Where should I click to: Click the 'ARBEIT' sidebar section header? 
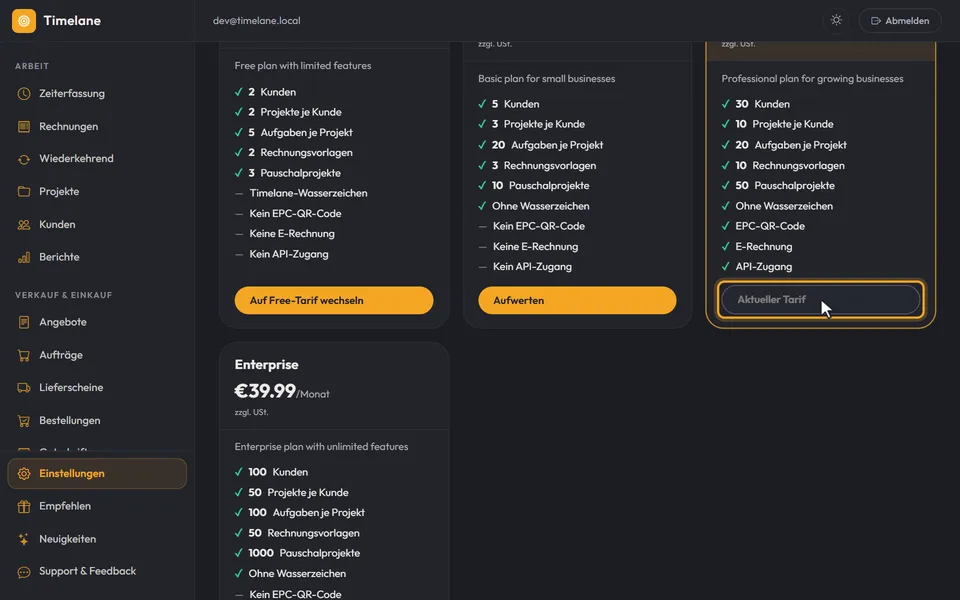[32, 66]
